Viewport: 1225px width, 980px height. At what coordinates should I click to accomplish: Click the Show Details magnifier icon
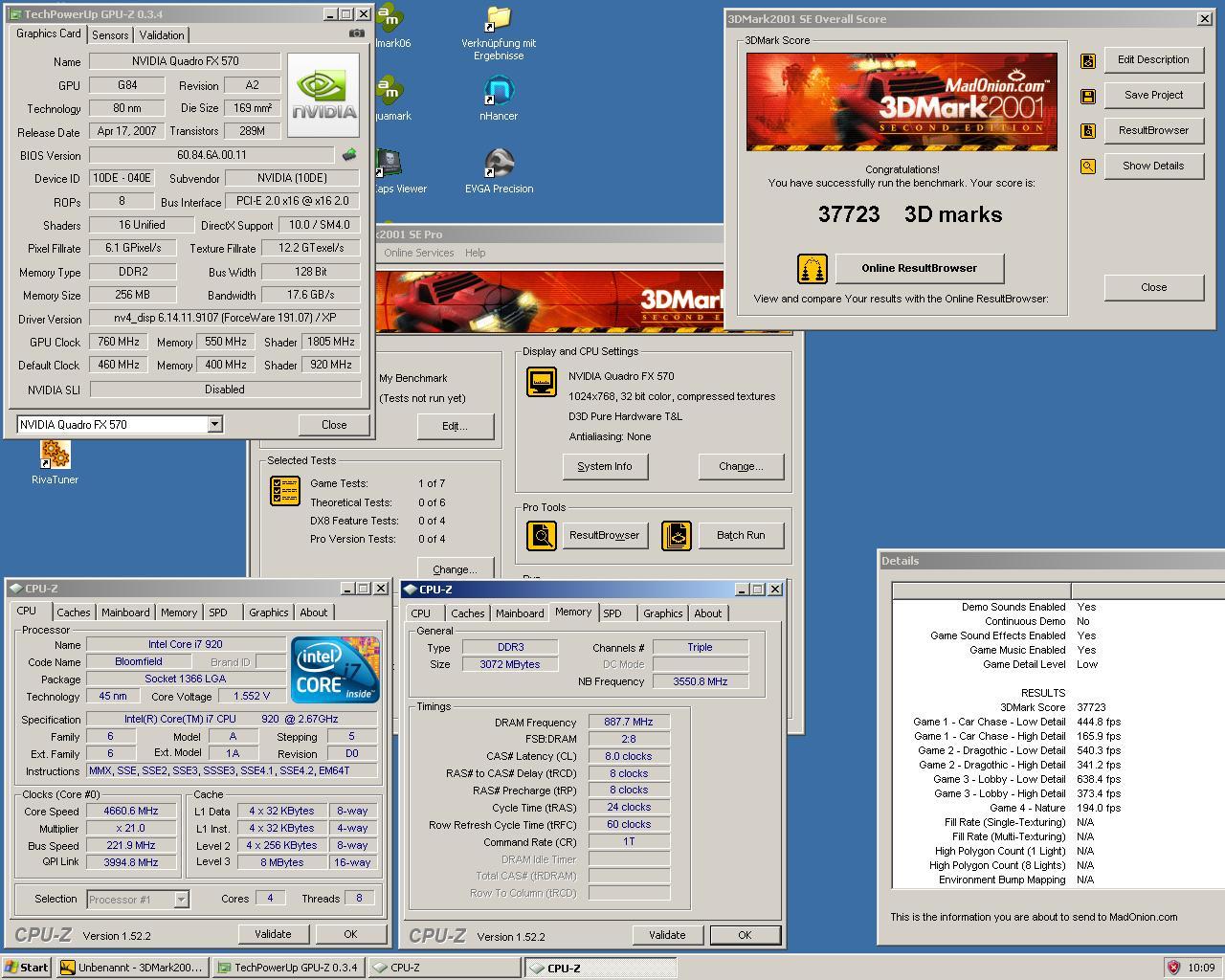(x=1088, y=167)
